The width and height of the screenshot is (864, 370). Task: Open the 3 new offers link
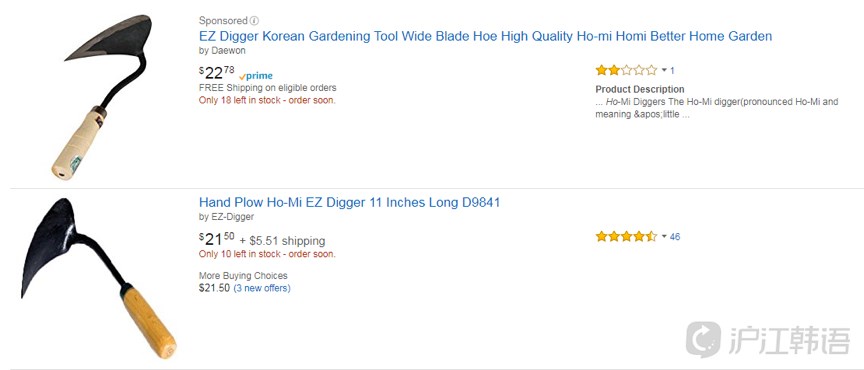[262, 288]
